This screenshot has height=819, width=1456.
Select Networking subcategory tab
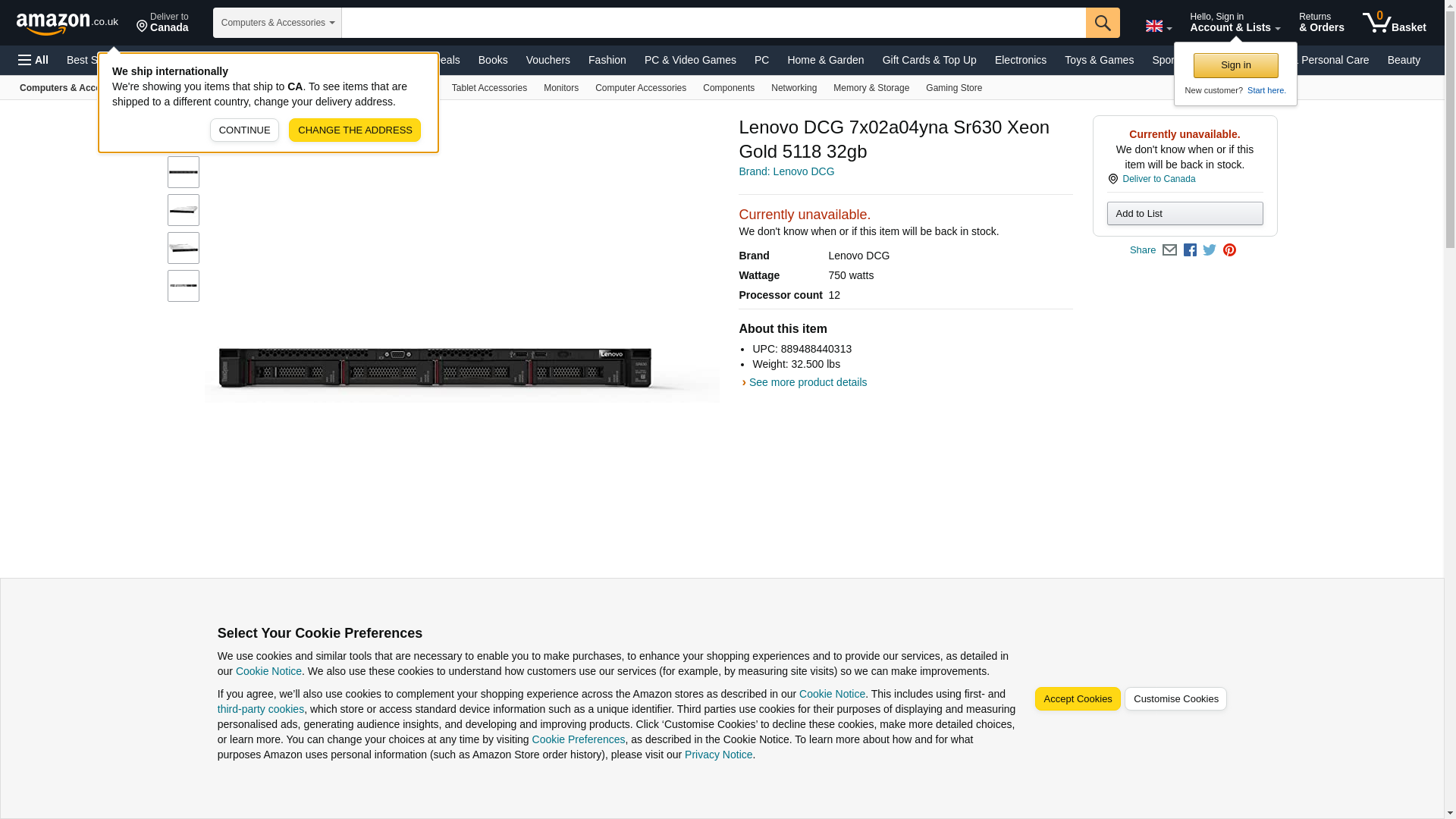pyautogui.click(x=793, y=88)
